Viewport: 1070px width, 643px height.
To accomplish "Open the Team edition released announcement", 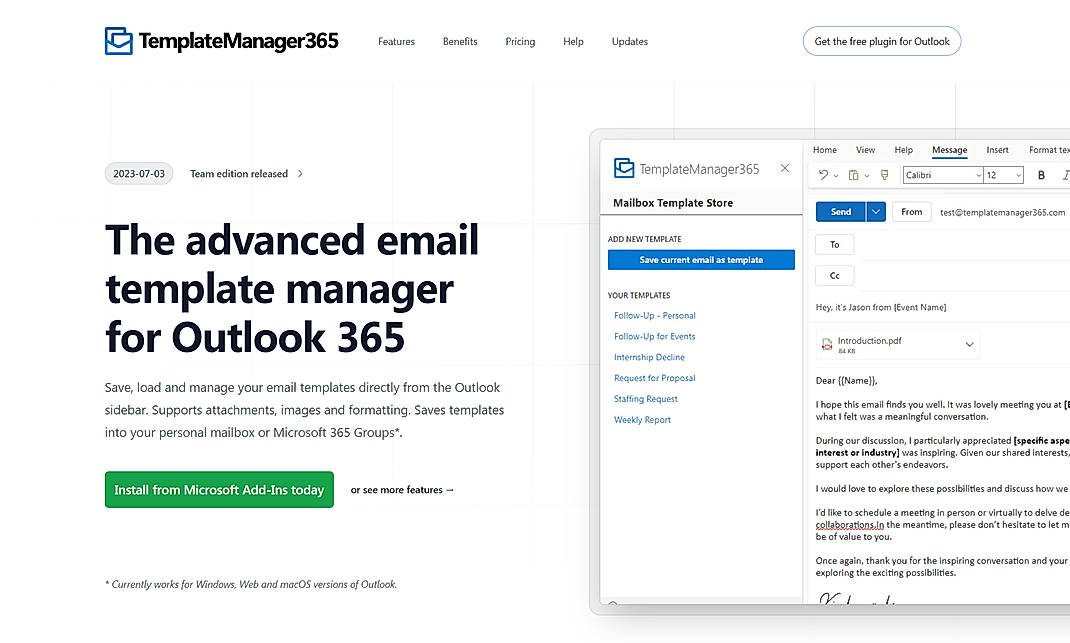I will [239, 173].
